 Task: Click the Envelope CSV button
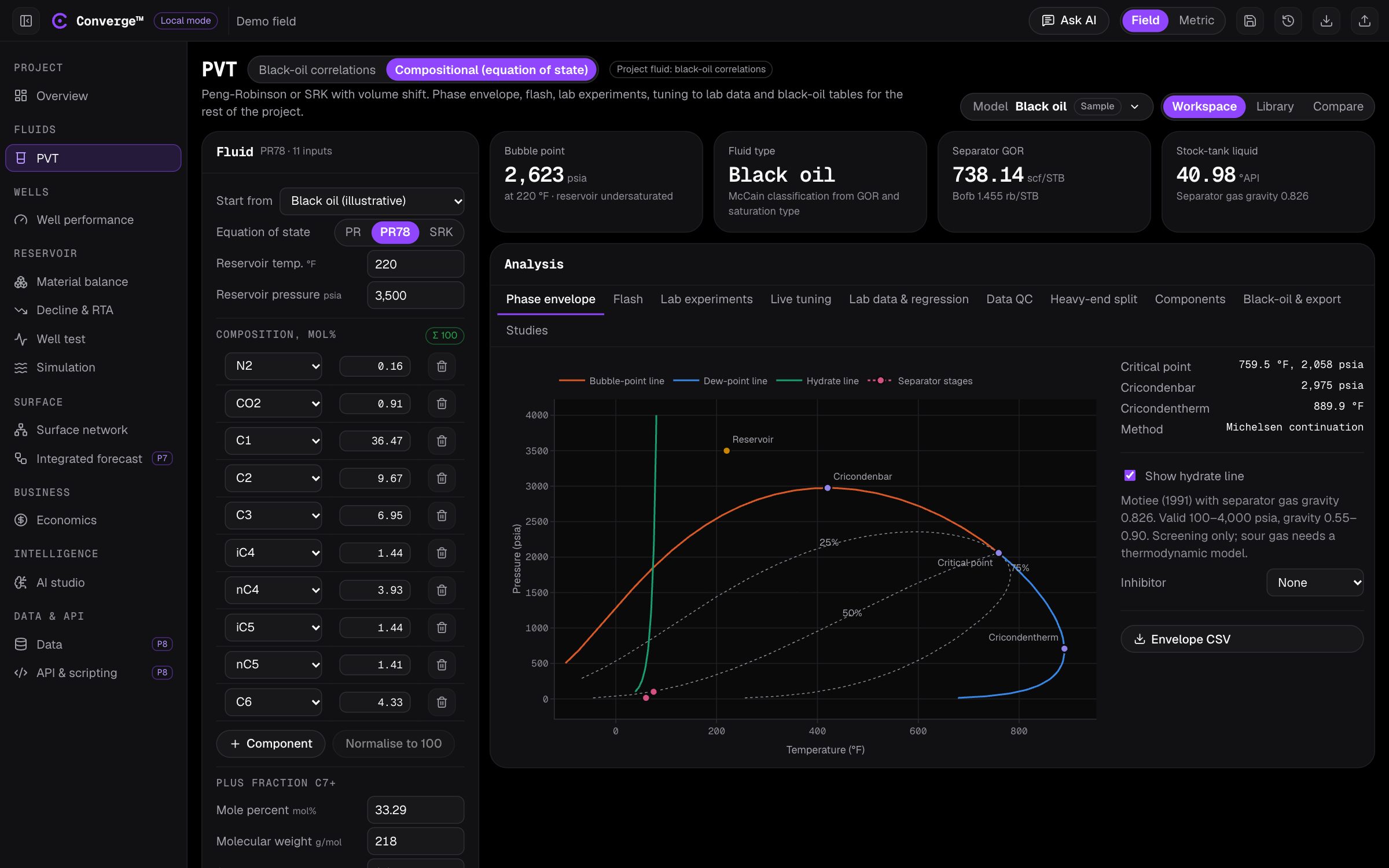tap(1241, 639)
